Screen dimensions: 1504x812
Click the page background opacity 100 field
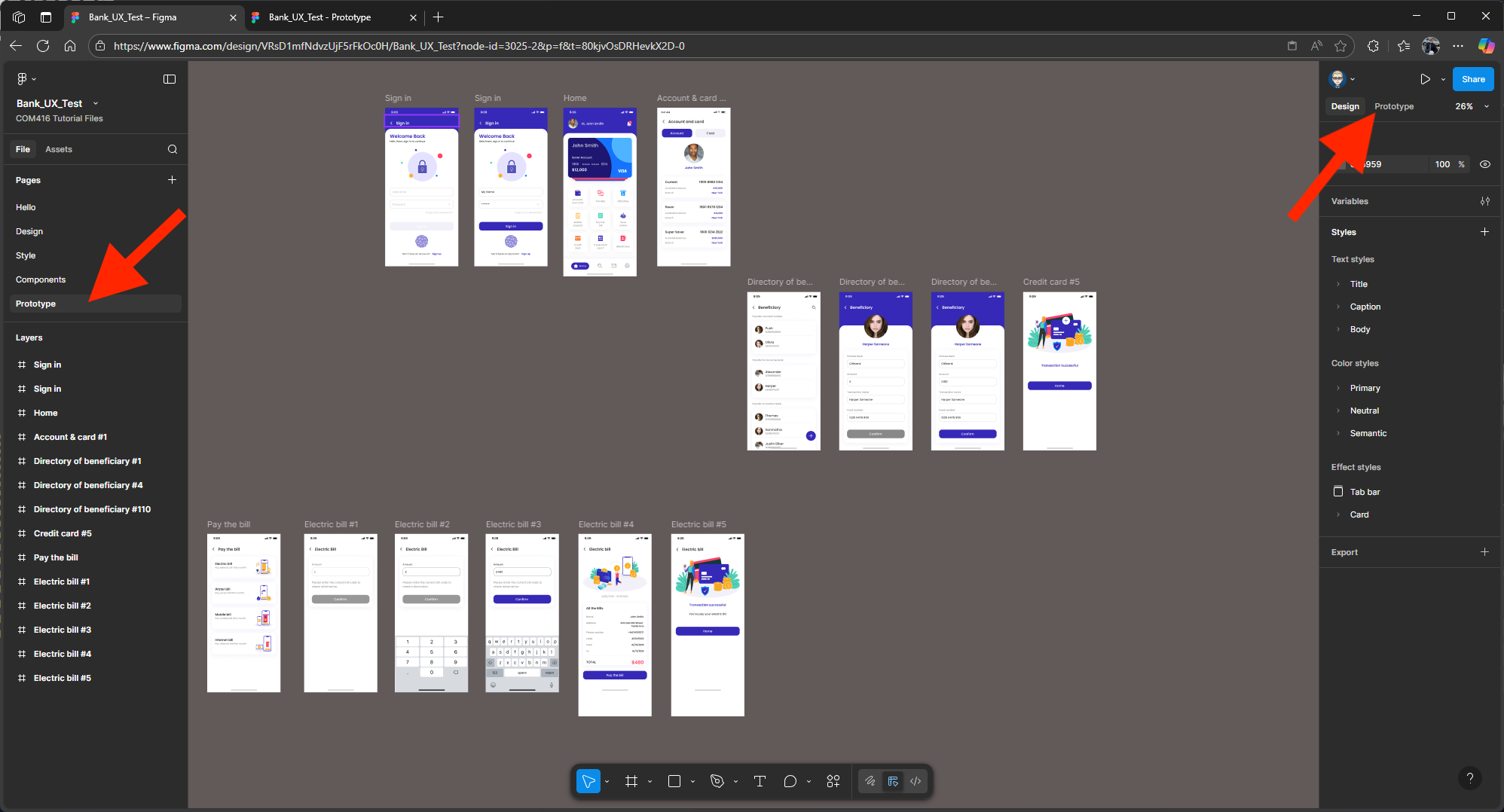1442,164
